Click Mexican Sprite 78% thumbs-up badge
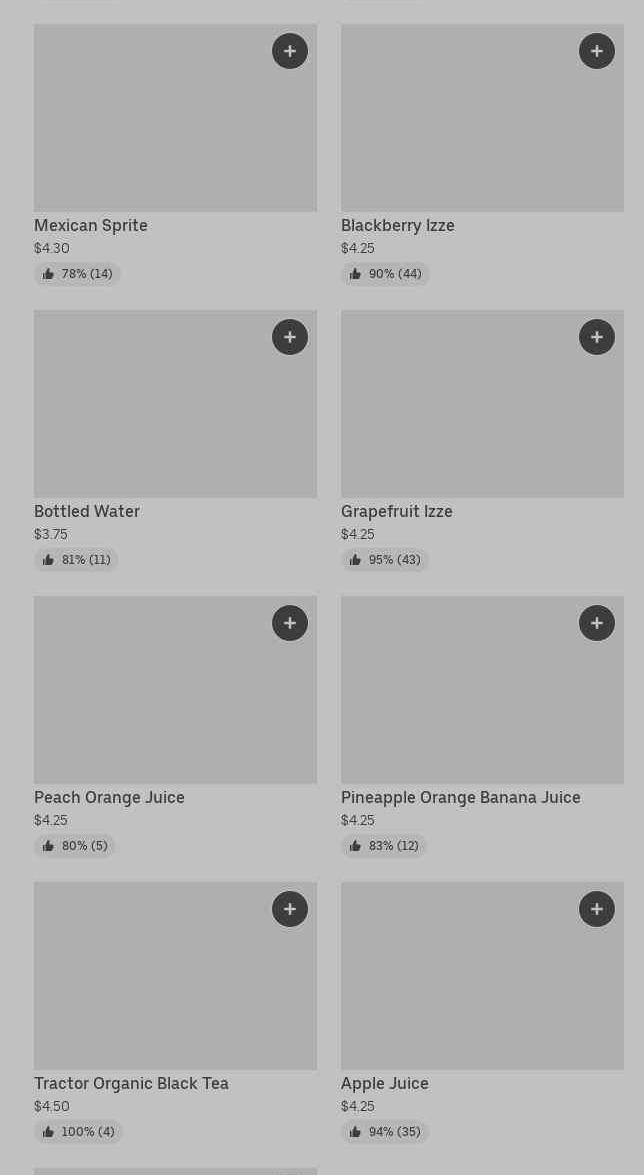This screenshot has height=1175, width=644. tap(77, 274)
